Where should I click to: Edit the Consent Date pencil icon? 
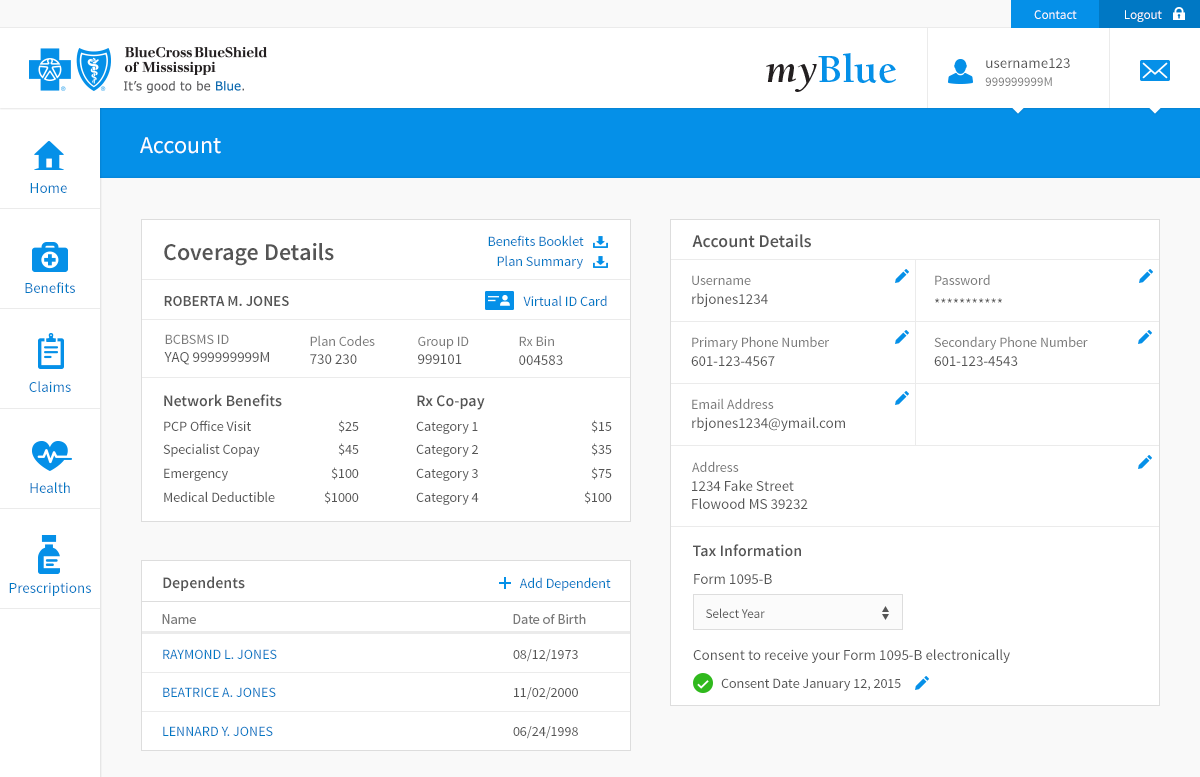(x=921, y=683)
